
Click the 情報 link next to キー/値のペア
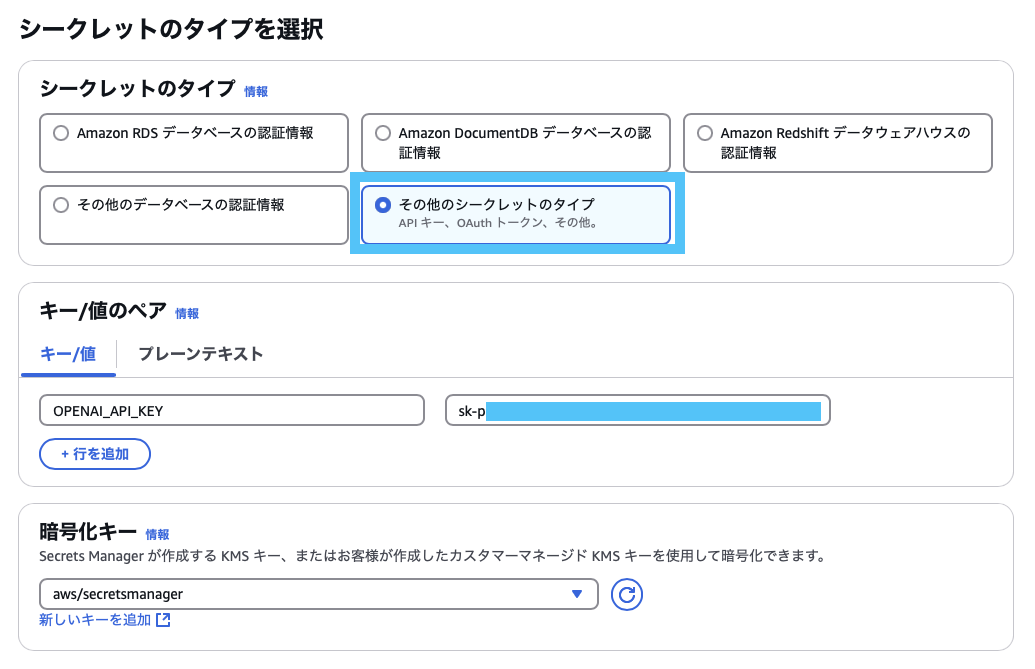coord(185,313)
